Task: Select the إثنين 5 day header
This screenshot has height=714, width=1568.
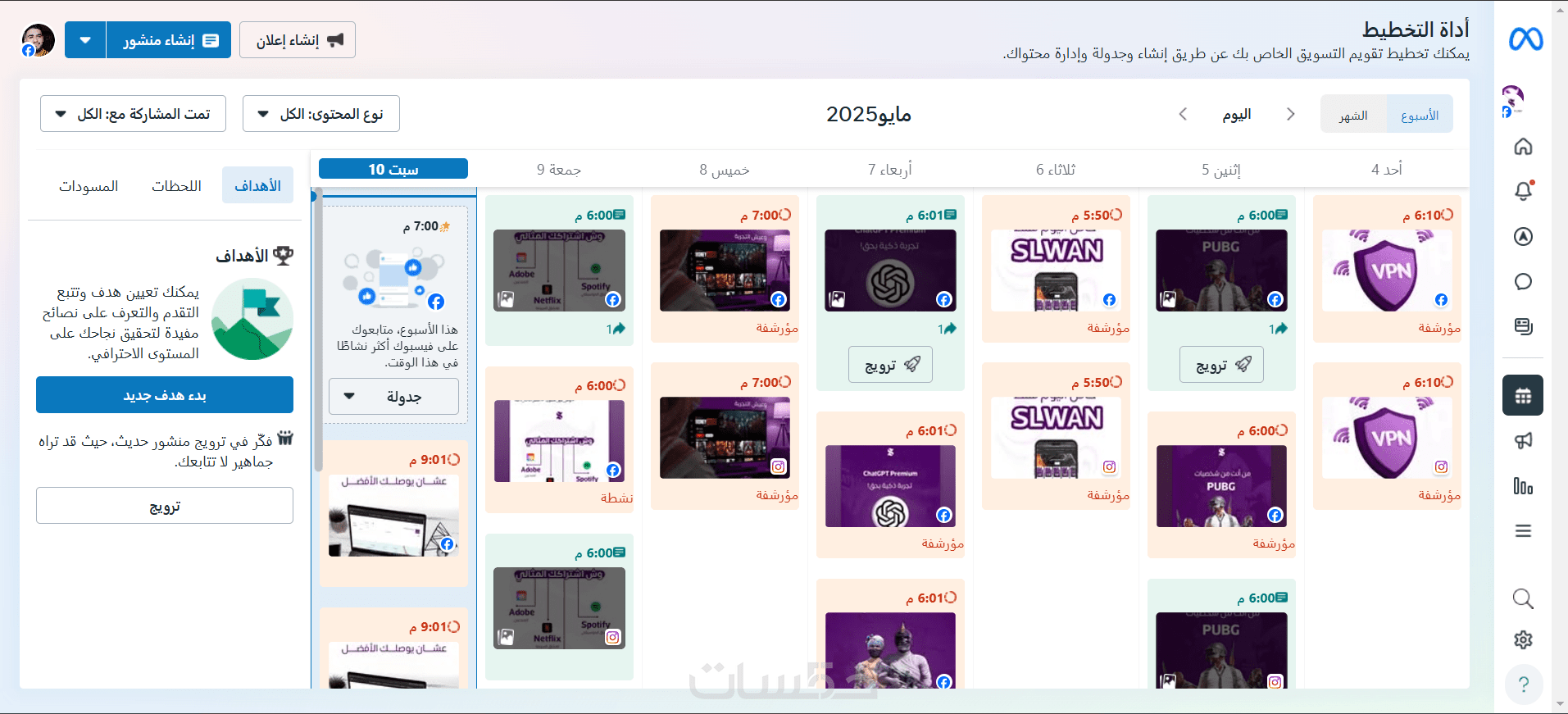Action: coord(1221,170)
